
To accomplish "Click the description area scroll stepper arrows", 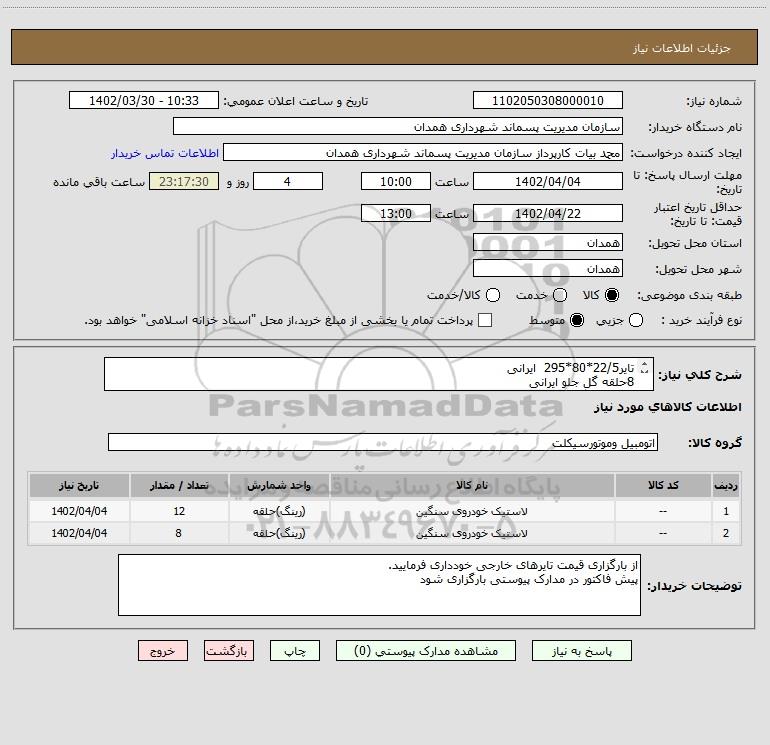I will (645, 367).
